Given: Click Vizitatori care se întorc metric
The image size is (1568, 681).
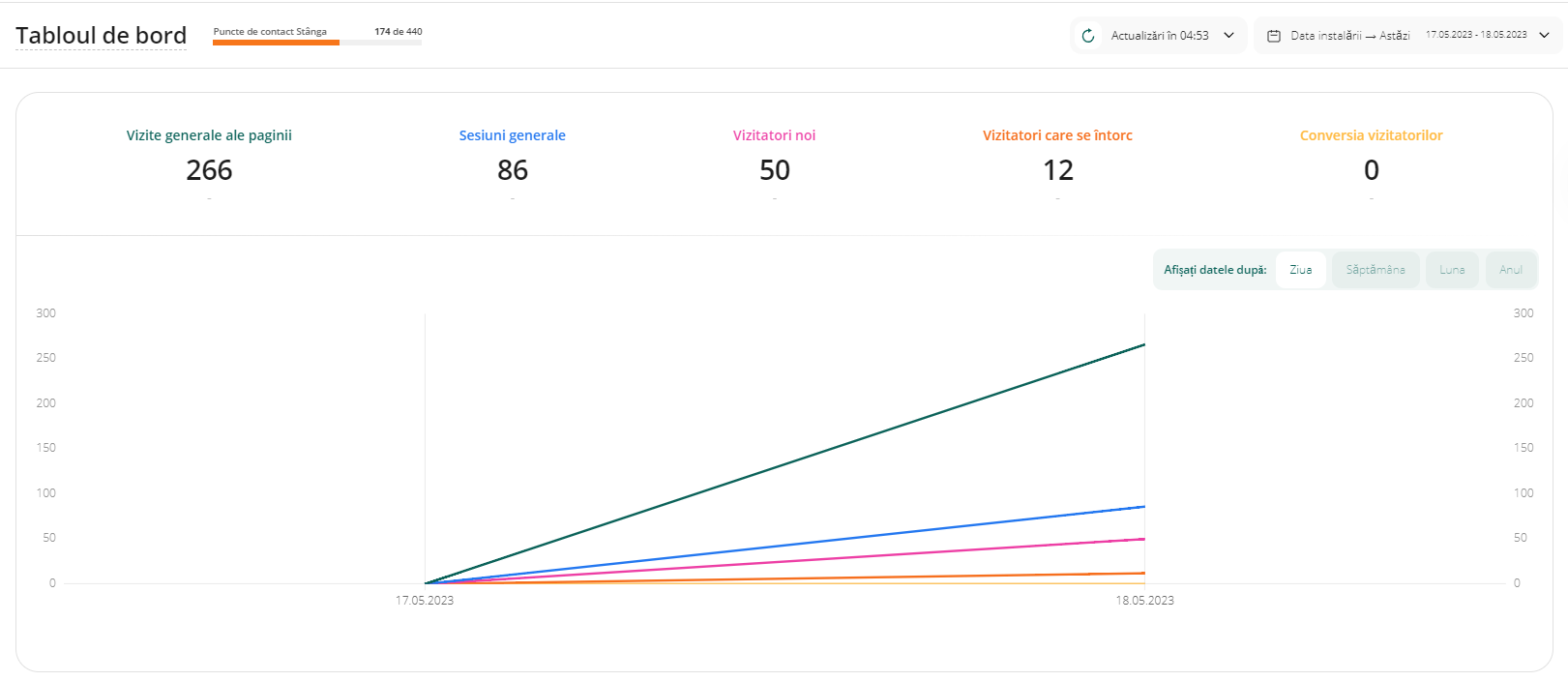Looking at the screenshot, I should 1057,135.
